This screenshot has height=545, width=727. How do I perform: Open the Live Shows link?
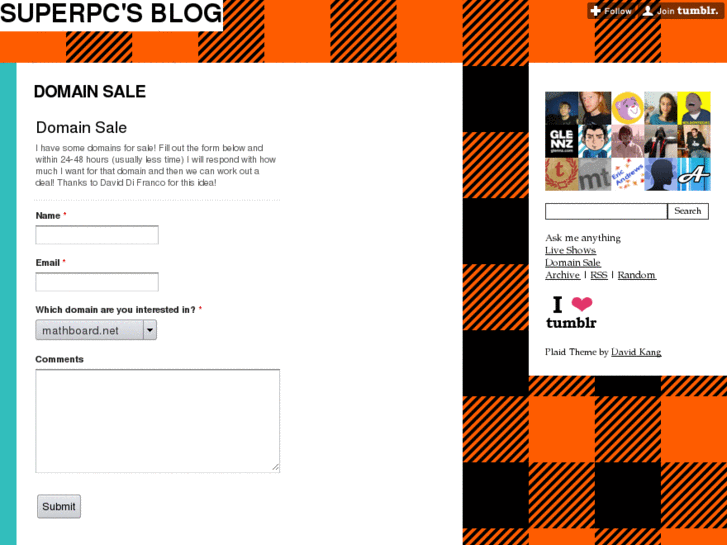570,250
